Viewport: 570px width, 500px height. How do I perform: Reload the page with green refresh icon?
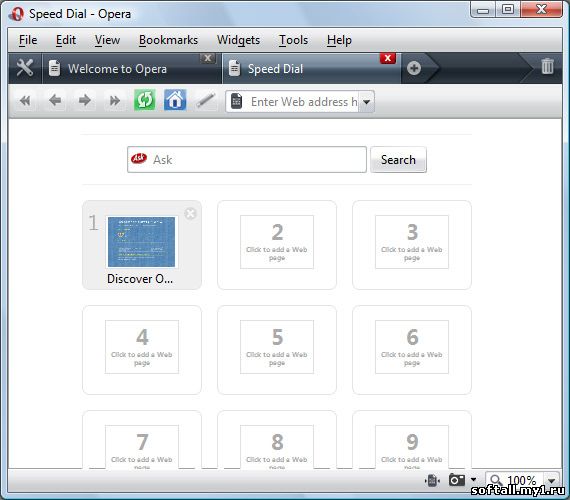[145, 100]
